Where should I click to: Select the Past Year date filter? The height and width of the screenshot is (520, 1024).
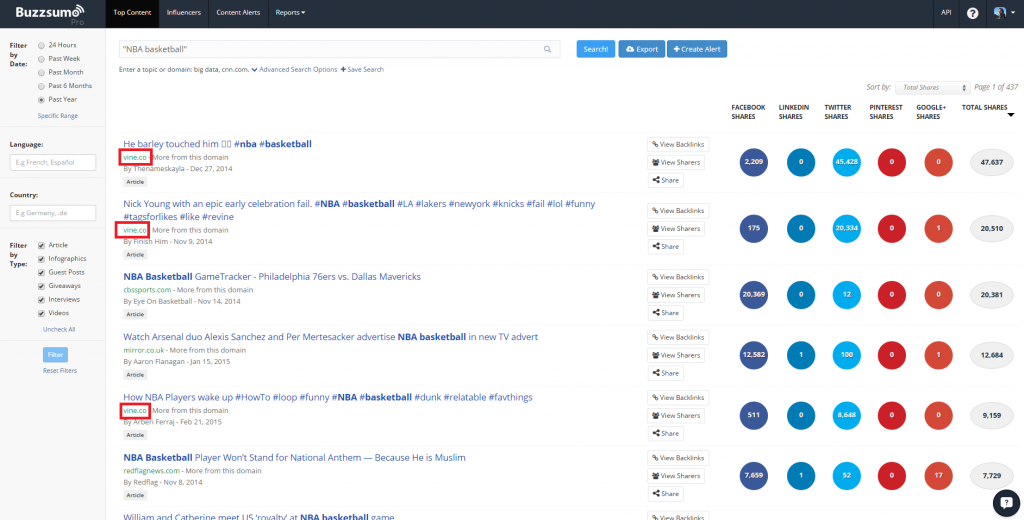[42, 100]
